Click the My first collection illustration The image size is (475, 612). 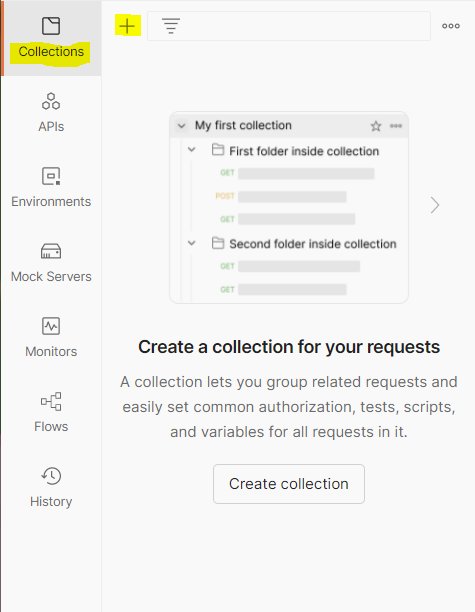(289, 208)
